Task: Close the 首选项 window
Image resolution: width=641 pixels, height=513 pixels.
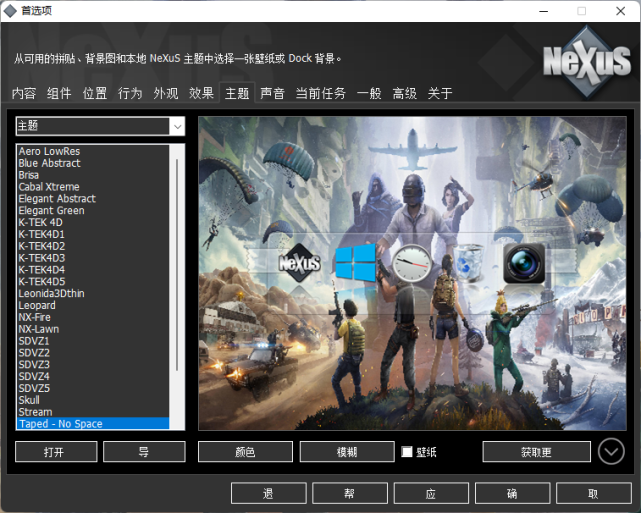Action: [x=621, y=11]
